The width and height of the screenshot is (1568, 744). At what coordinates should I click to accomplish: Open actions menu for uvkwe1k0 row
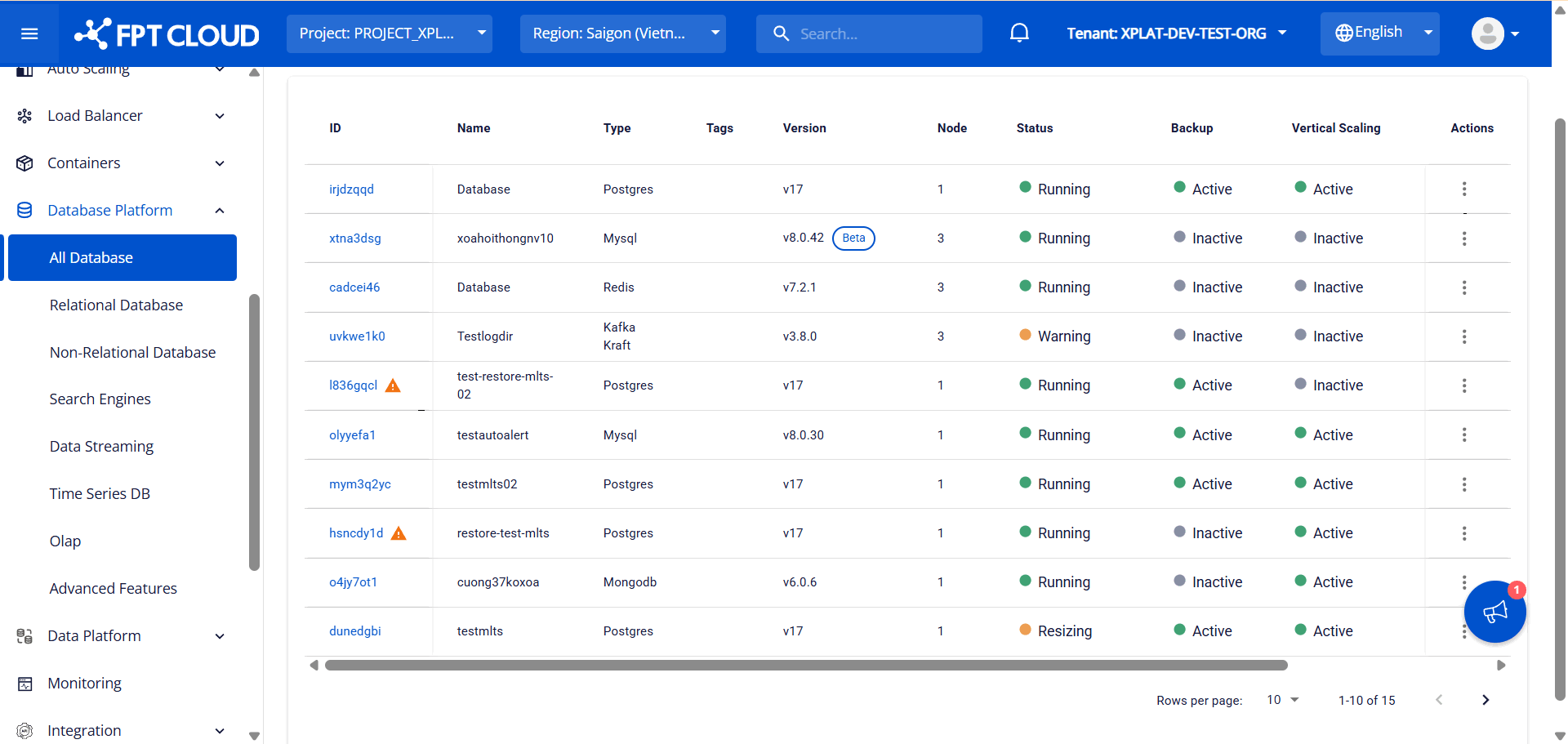[1463, 336]
